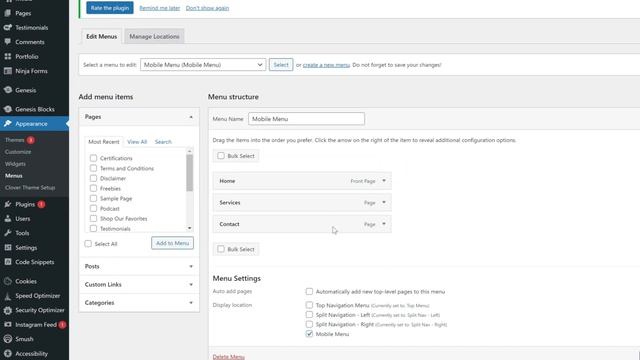Click the Portfolio grid icon

click(x=8, y=56)
